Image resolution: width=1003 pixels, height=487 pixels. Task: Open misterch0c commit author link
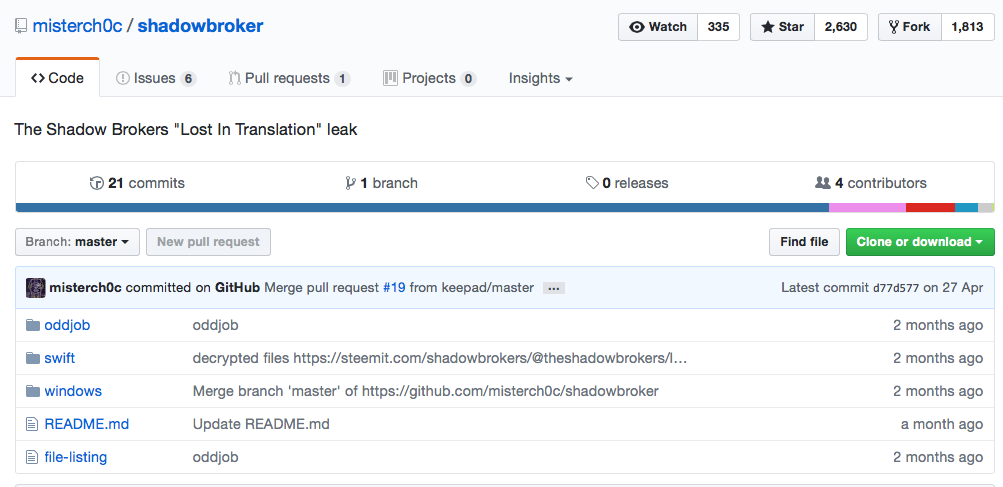85,288
